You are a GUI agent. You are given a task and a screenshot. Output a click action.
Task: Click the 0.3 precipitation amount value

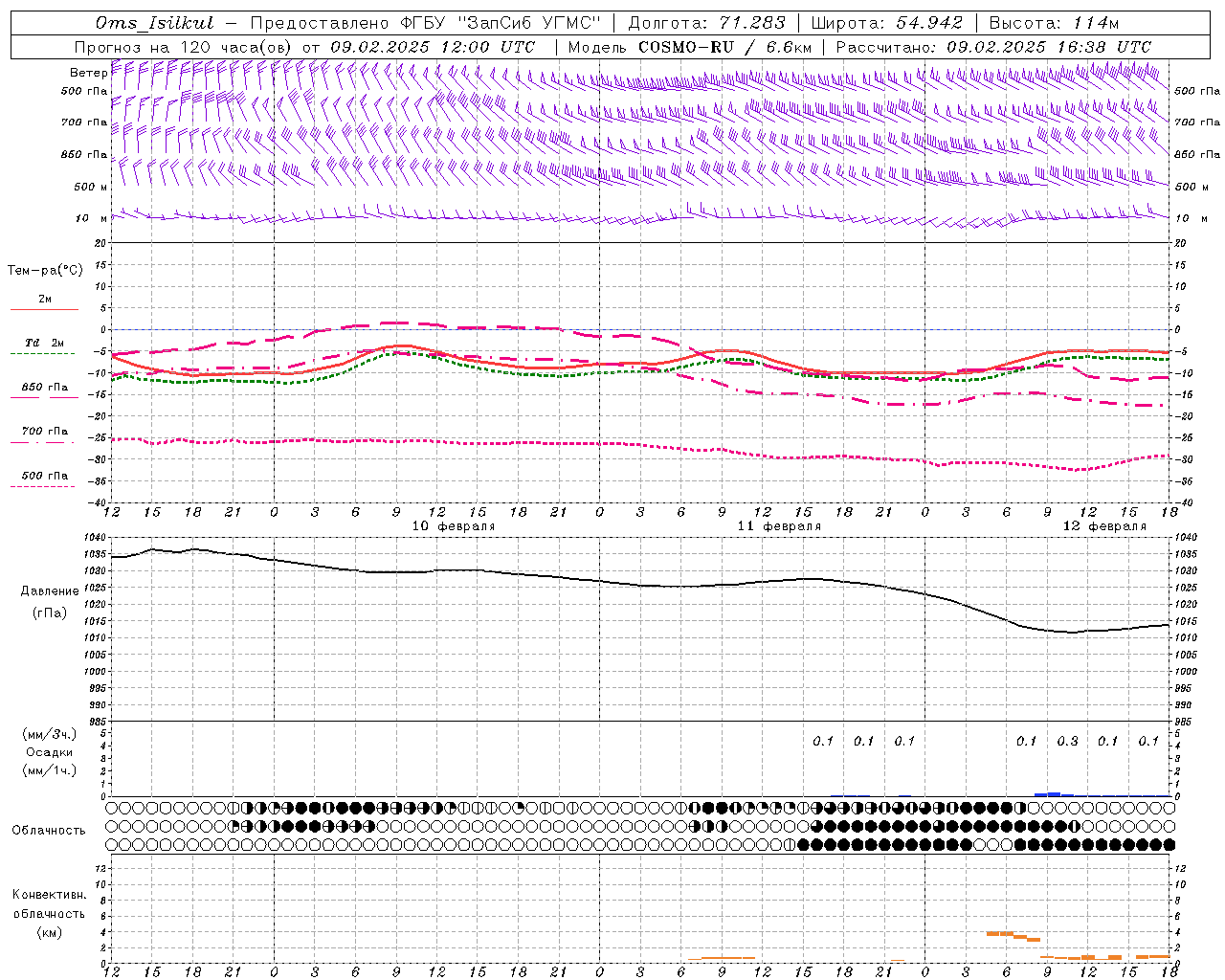point(1067,741)
